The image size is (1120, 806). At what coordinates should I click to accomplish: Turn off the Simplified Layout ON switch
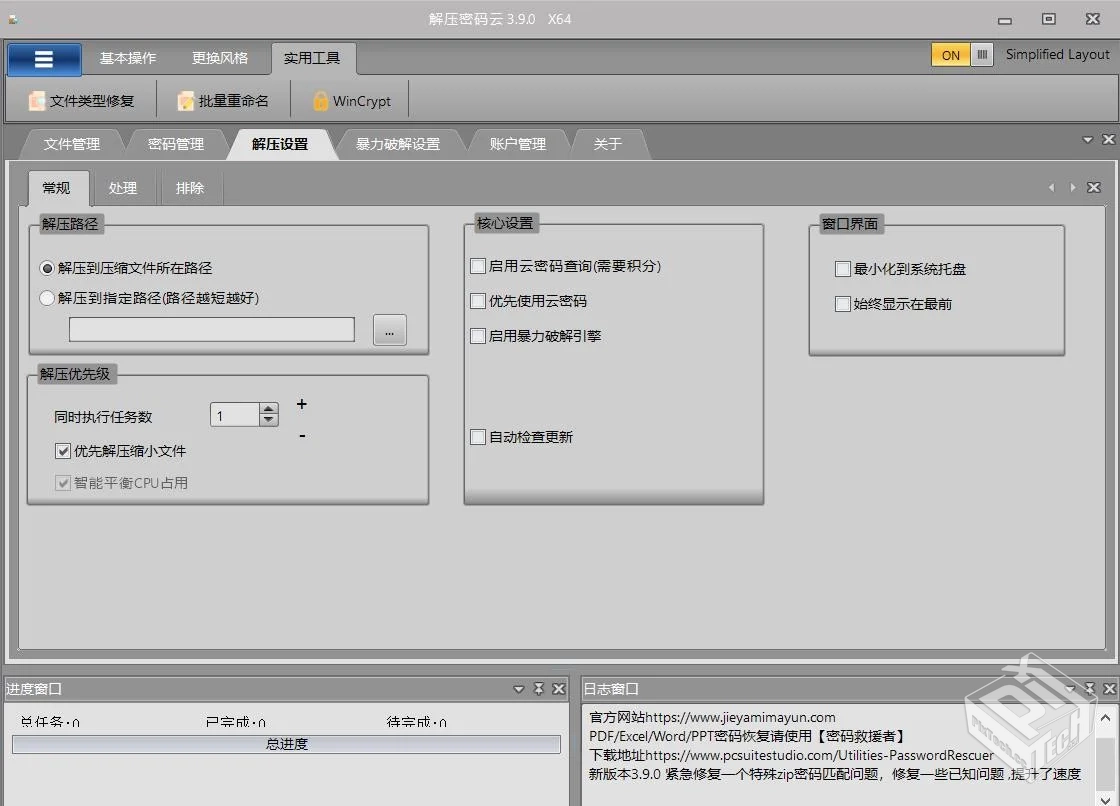coord(951,55)
